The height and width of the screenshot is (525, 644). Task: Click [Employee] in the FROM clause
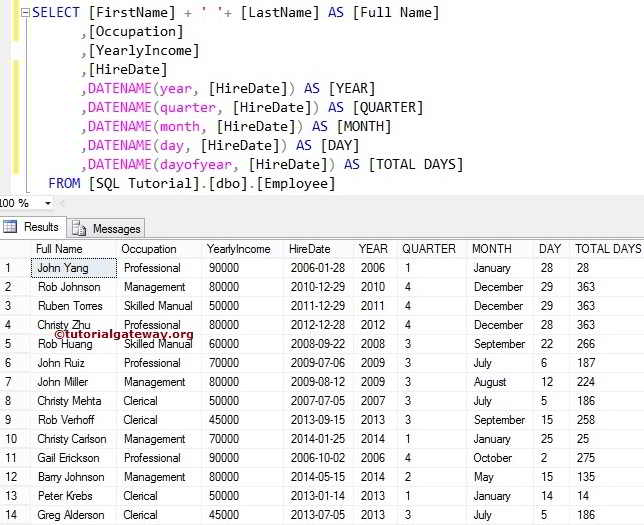point(296,184)
